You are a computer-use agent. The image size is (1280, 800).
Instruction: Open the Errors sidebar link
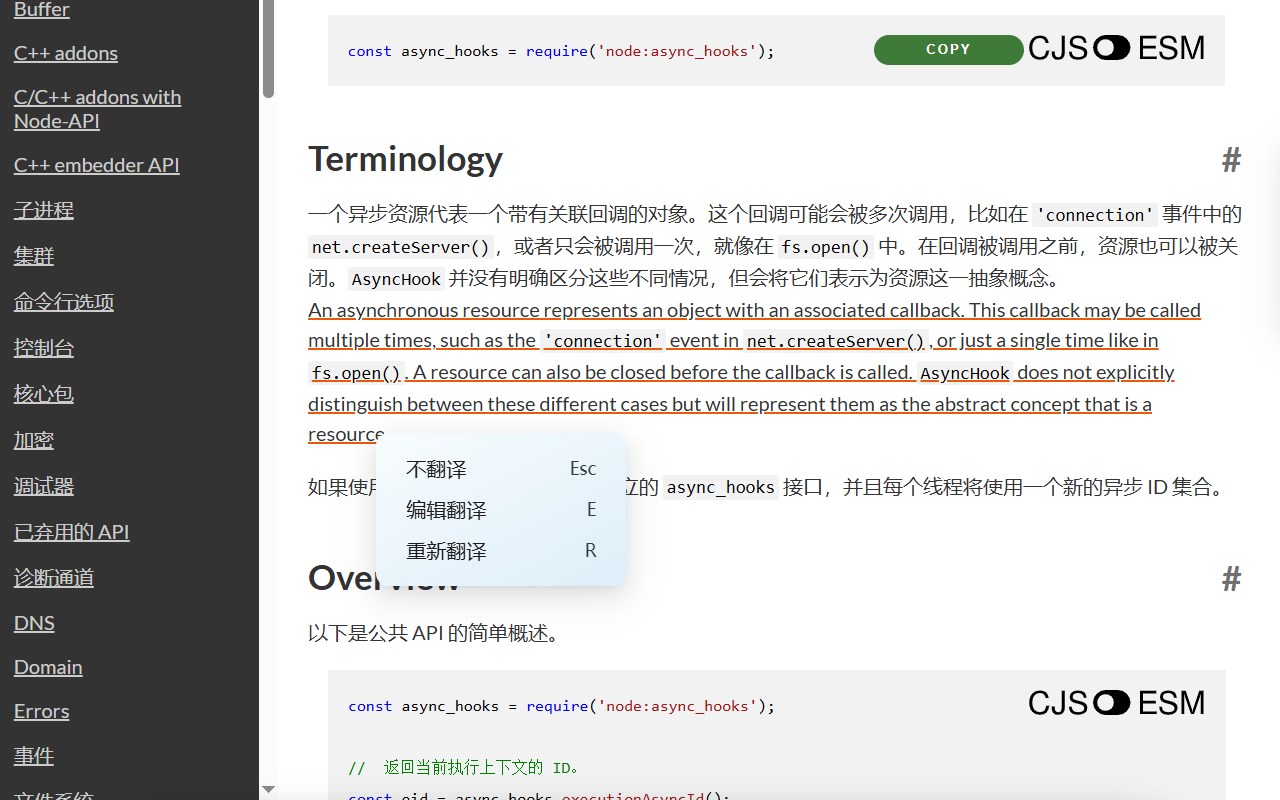[x=42, y=711]
